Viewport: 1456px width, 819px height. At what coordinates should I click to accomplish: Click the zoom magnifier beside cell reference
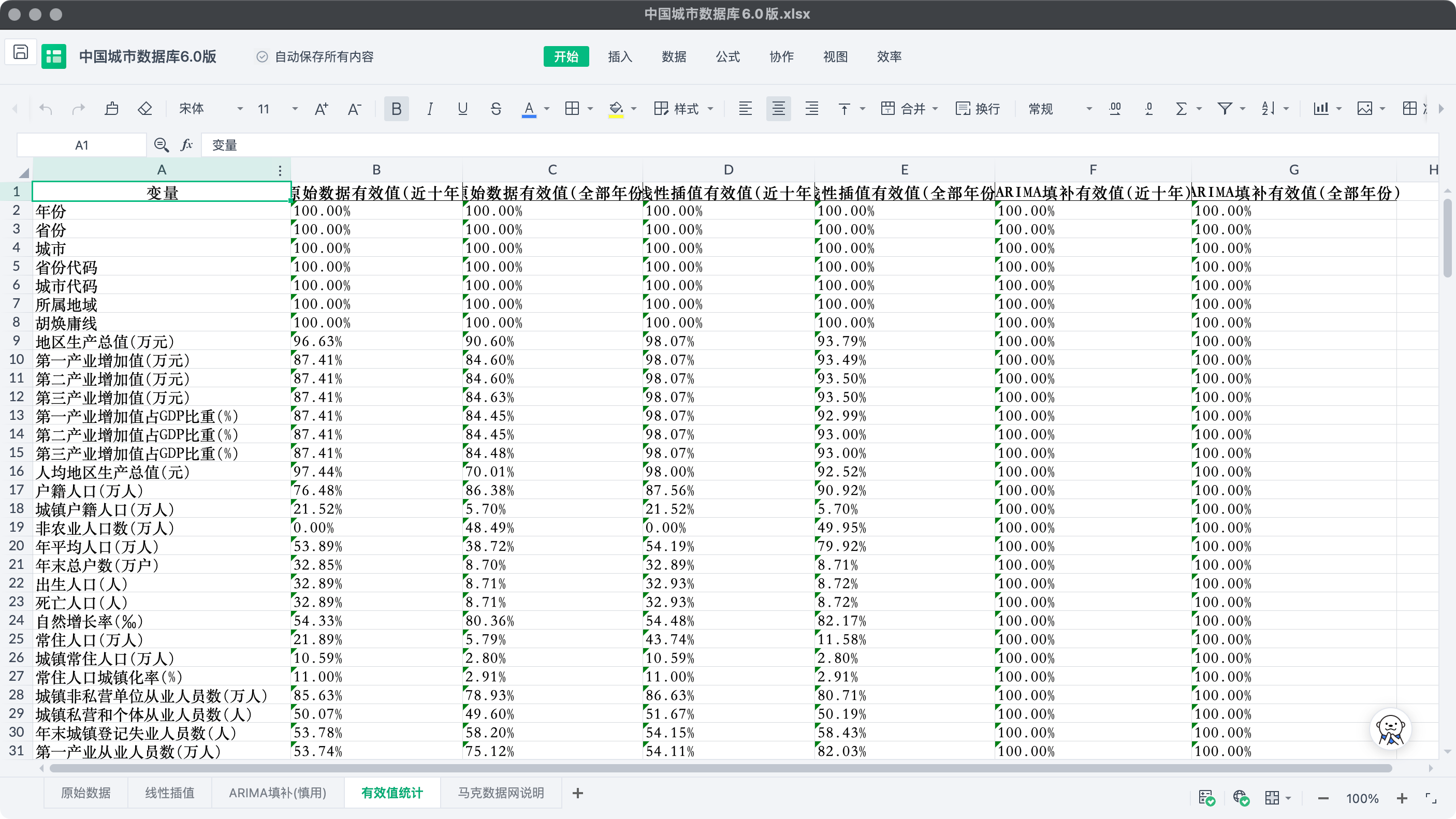coord(161,145)
